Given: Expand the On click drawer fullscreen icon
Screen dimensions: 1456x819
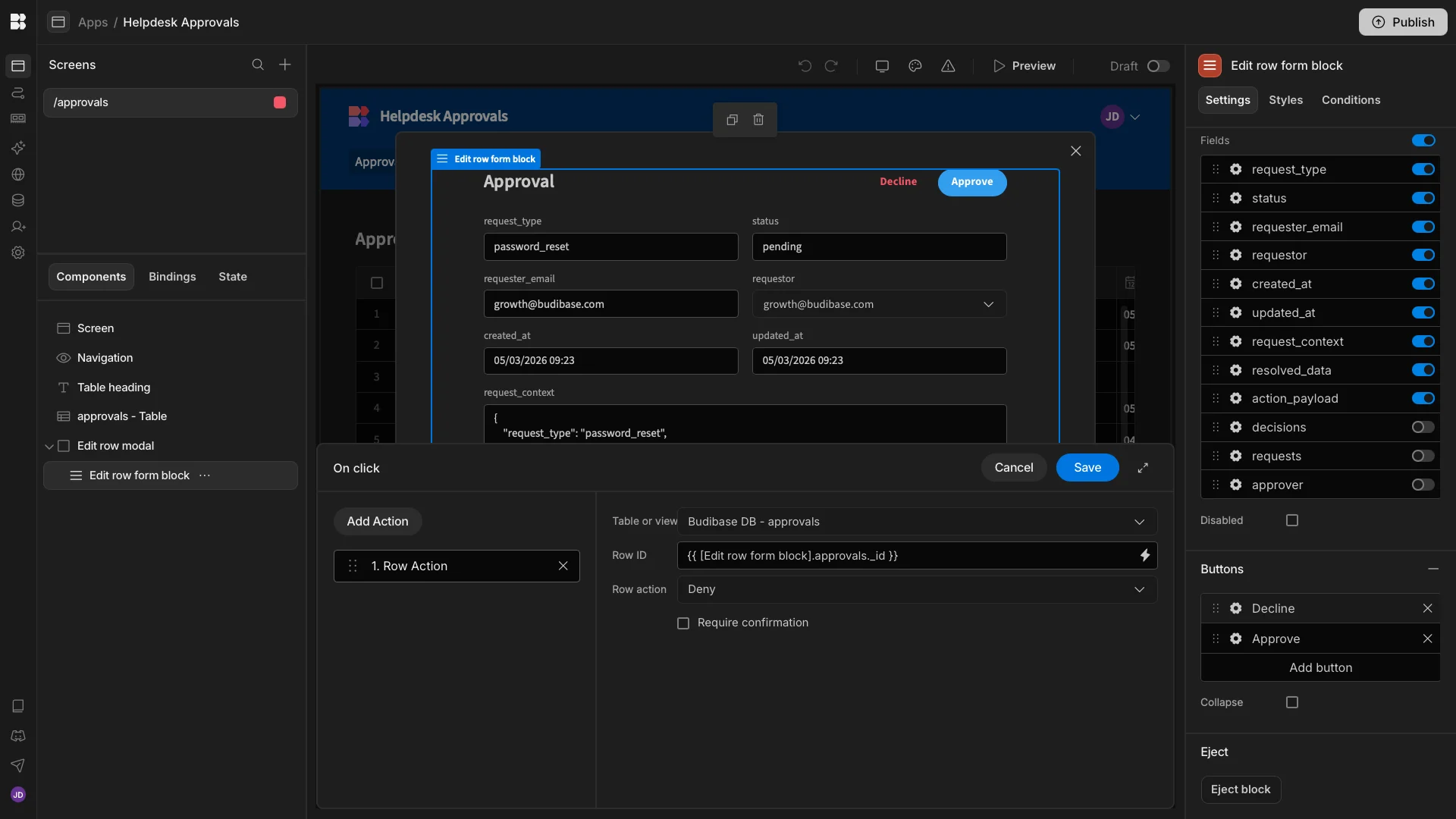Looking at the screenshot, I should click(x=1143, y=468).
